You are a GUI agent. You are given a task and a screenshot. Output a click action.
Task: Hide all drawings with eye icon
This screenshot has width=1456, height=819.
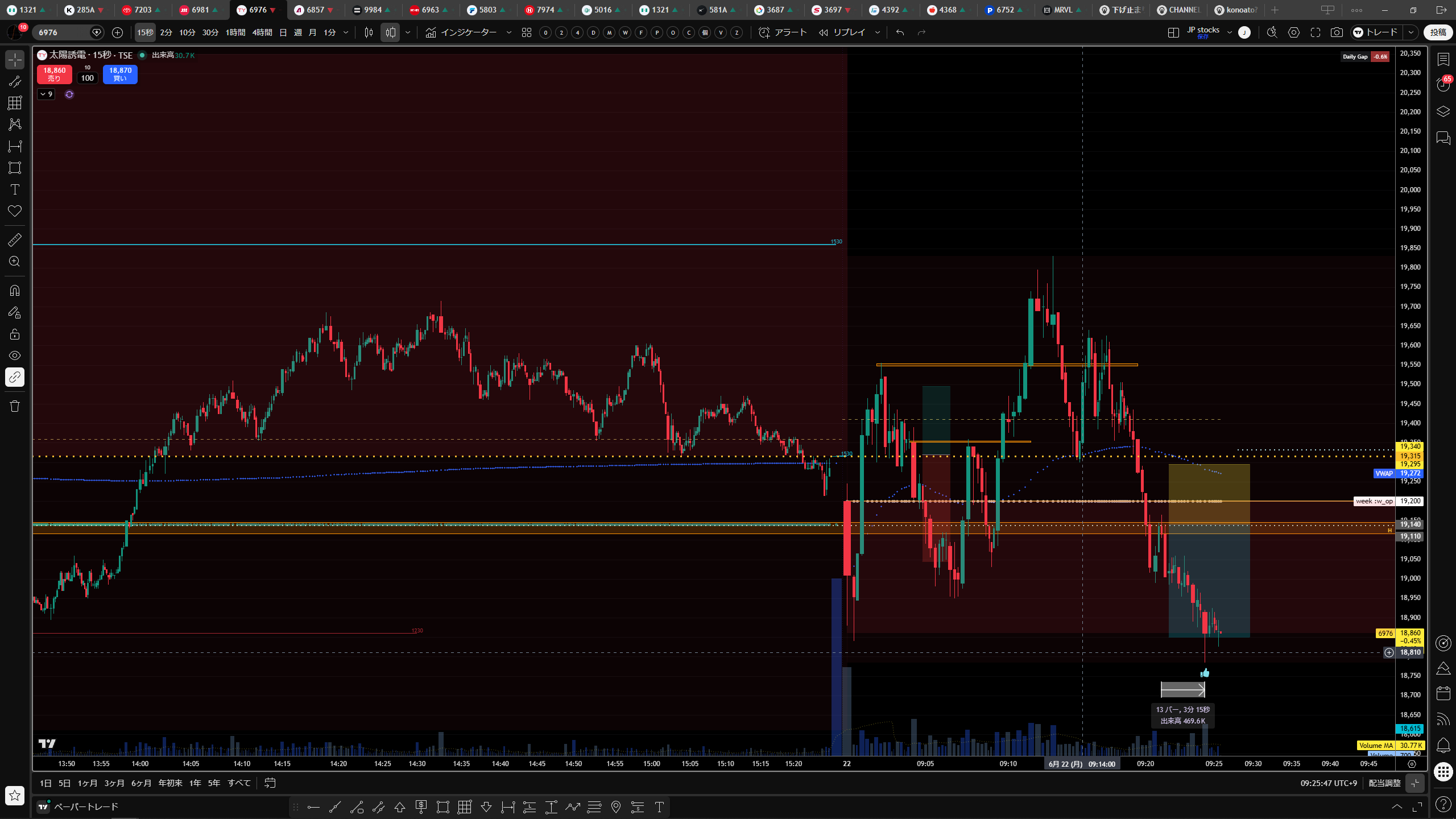tap(15, 355)
